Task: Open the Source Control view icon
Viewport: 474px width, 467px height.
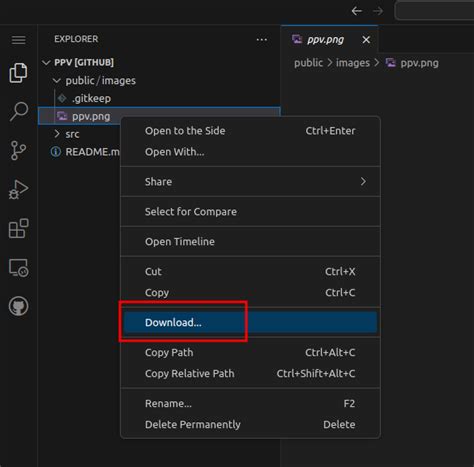Action: click(x=18, y=150)
